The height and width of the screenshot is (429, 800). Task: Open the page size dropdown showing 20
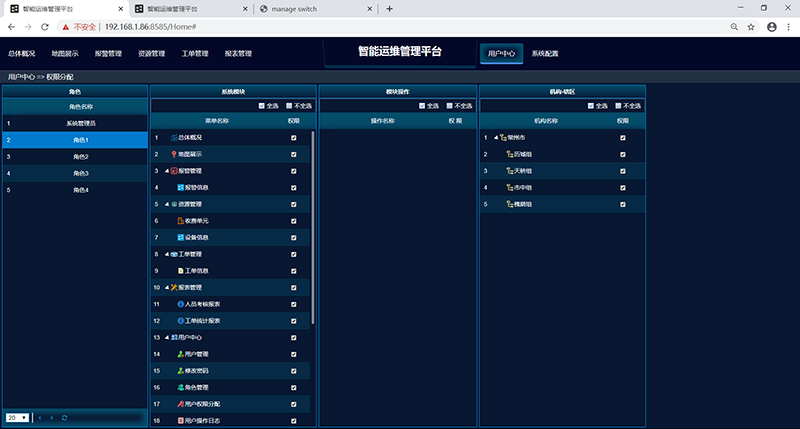coord(17,417)
